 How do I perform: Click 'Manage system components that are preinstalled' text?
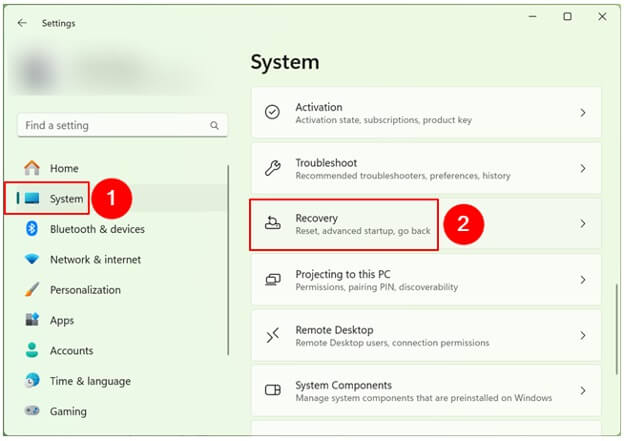click(x=423, y=398)
